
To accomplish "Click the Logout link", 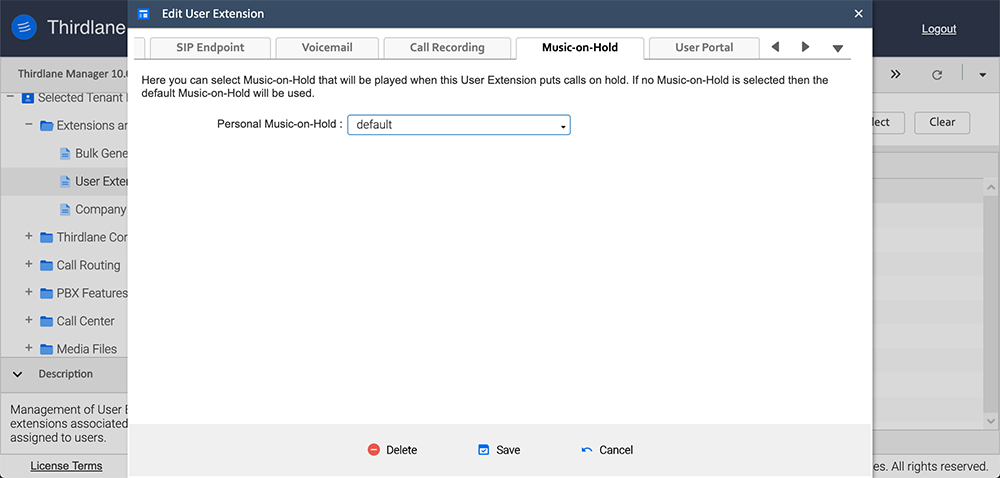I will coord(939,29).
